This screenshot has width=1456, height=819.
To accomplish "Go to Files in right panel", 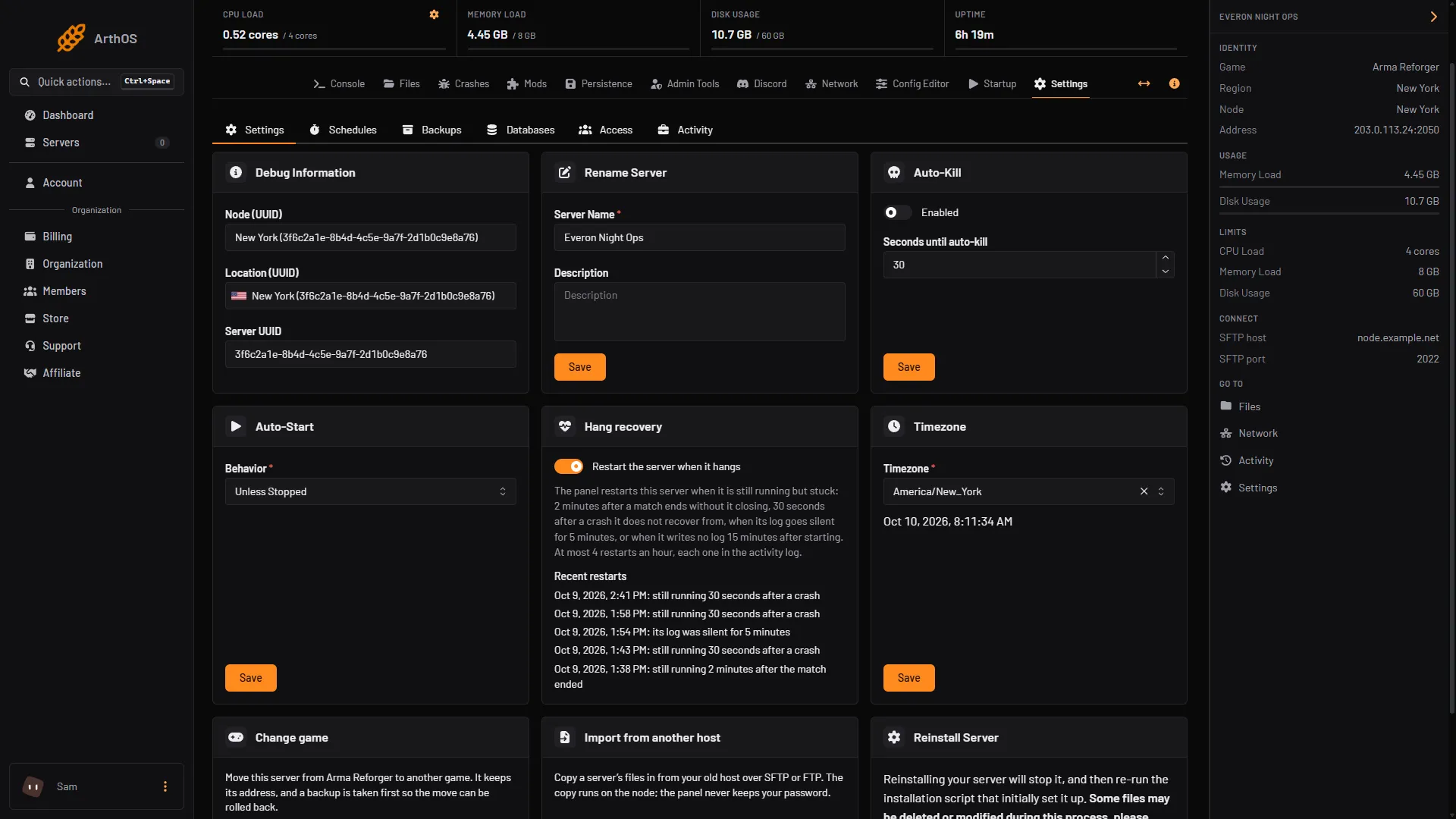I will pyautogui.click(x=1241, y=406).
